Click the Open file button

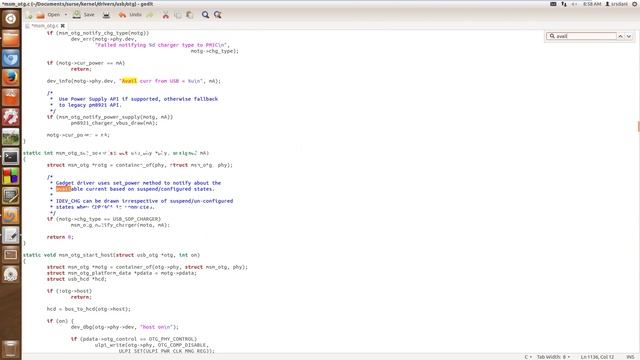click(x=49, y=15)
